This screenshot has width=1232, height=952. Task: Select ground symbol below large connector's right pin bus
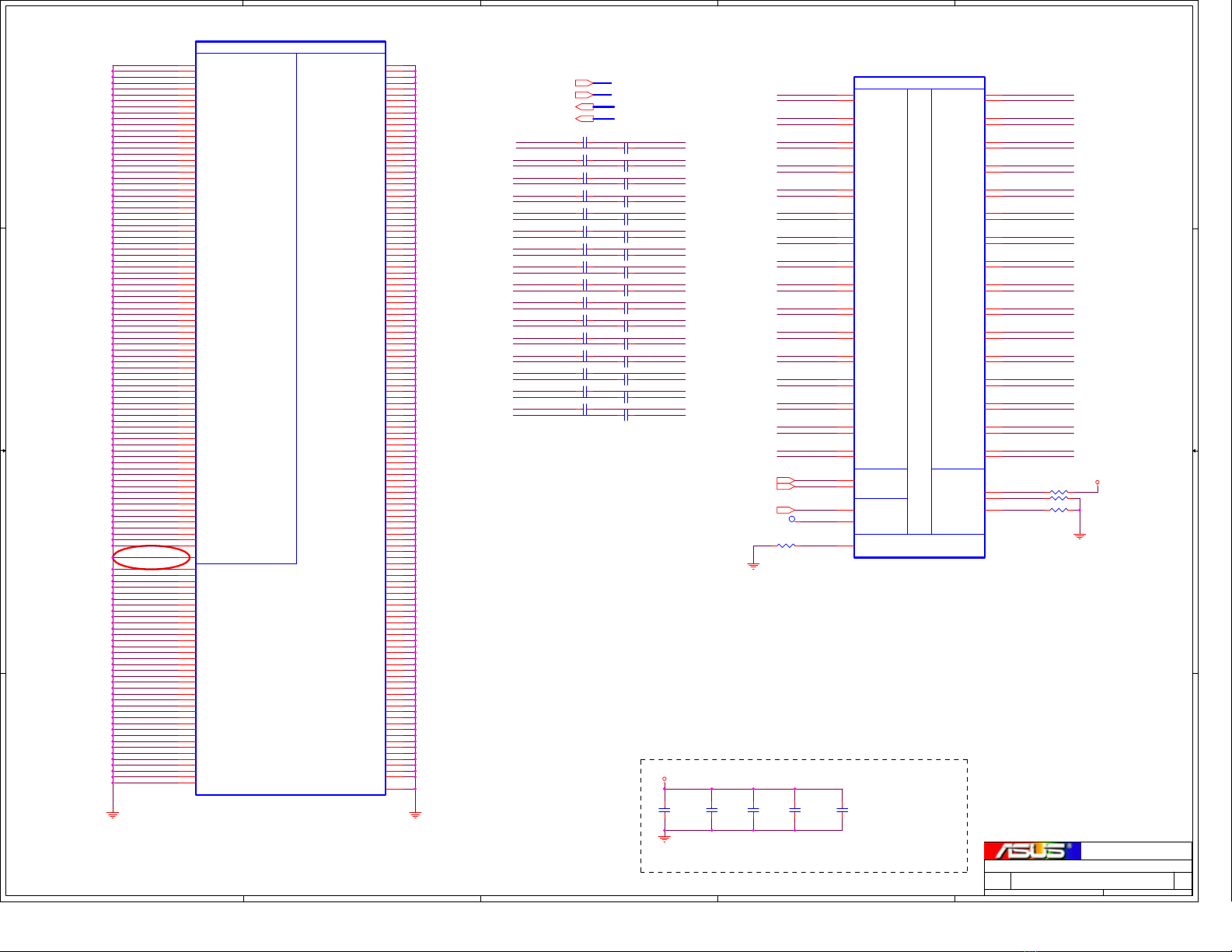tap(415, 814)
